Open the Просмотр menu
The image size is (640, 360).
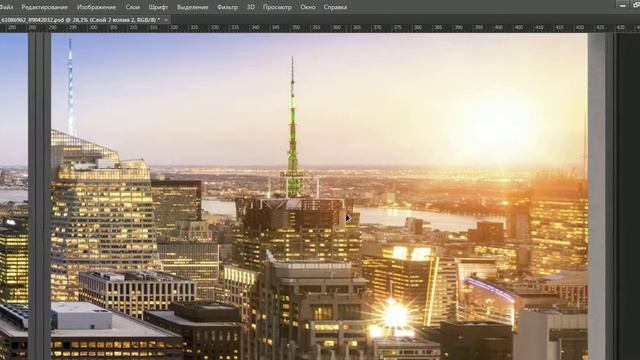[277, 7]
